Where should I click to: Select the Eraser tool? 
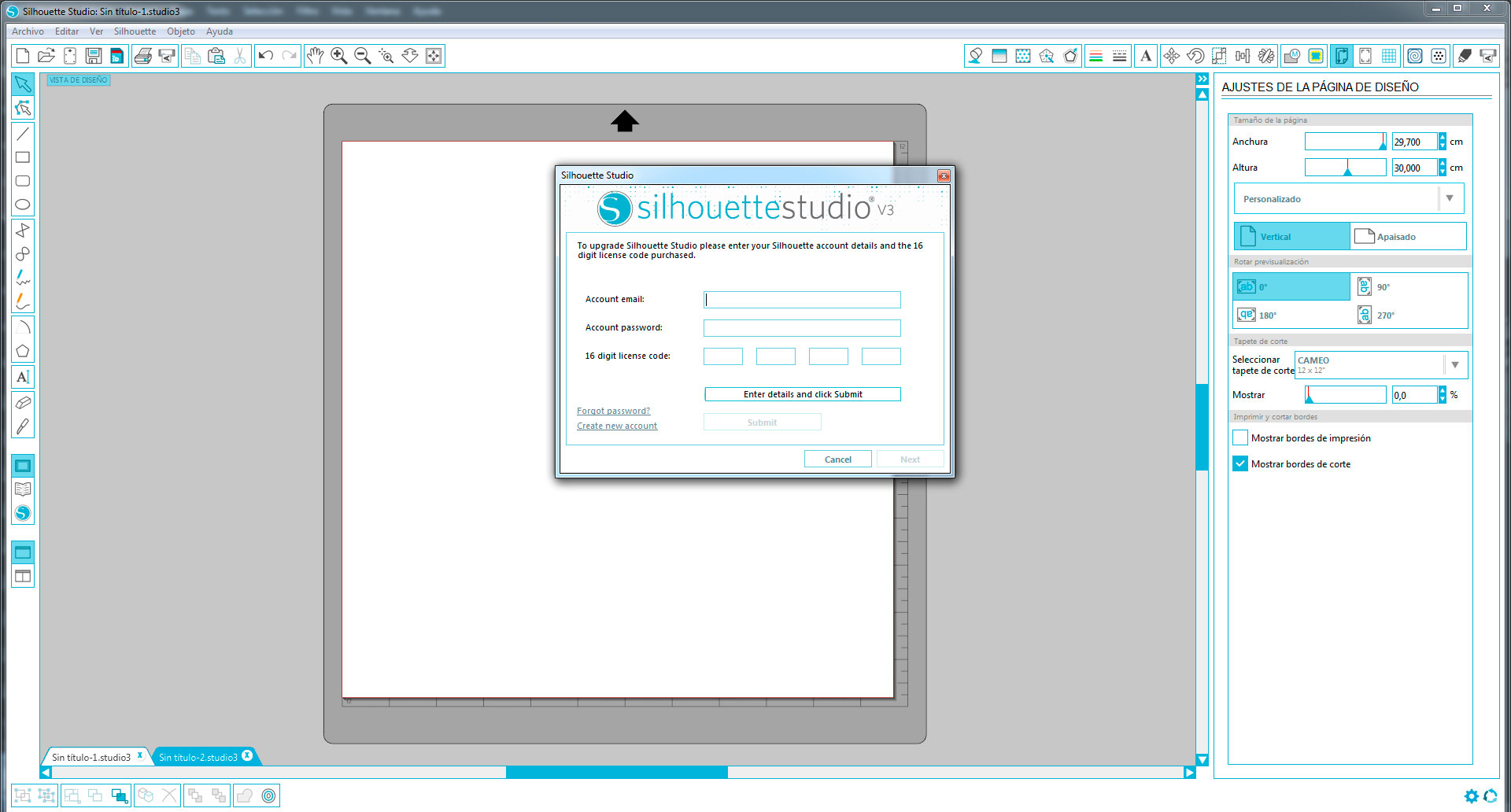tap(23, 403)
